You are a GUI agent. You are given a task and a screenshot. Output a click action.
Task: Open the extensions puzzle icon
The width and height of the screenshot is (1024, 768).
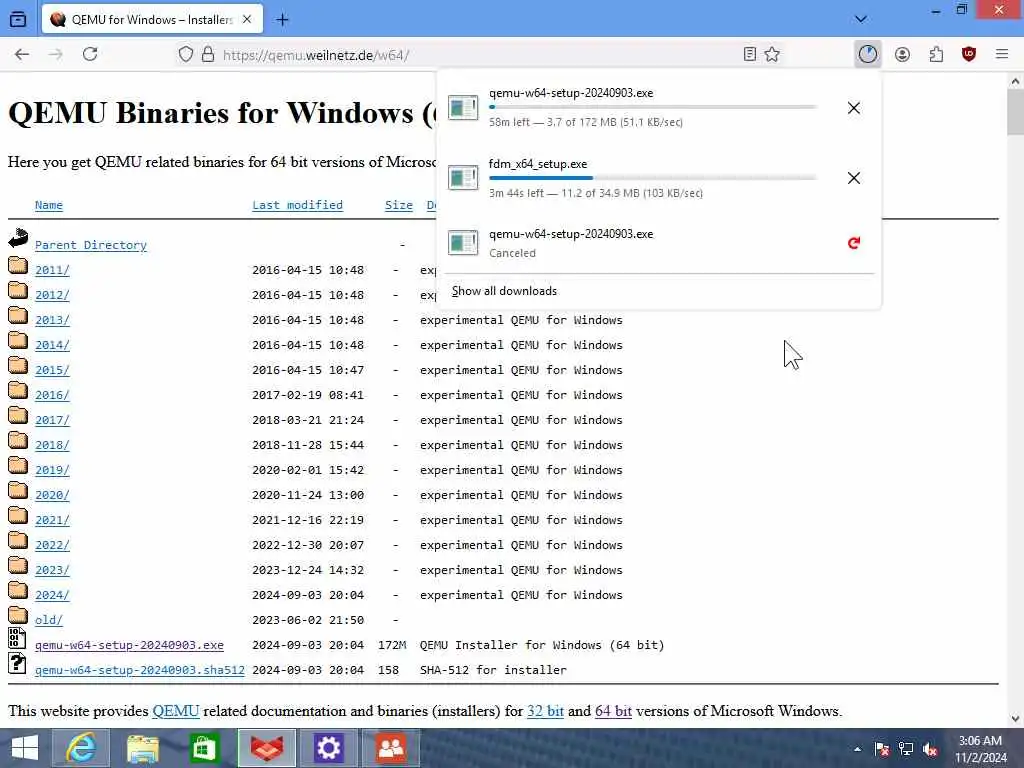[936, 54]
